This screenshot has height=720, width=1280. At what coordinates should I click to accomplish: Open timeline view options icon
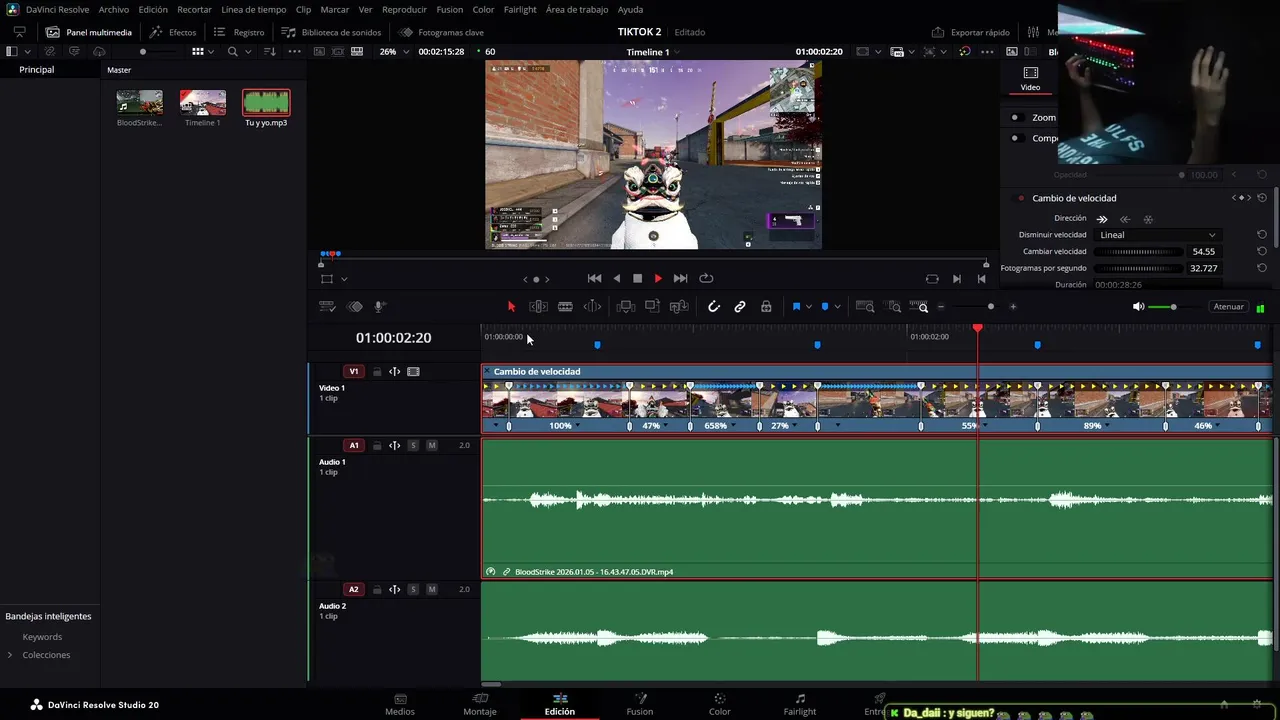tap(326, 307)
